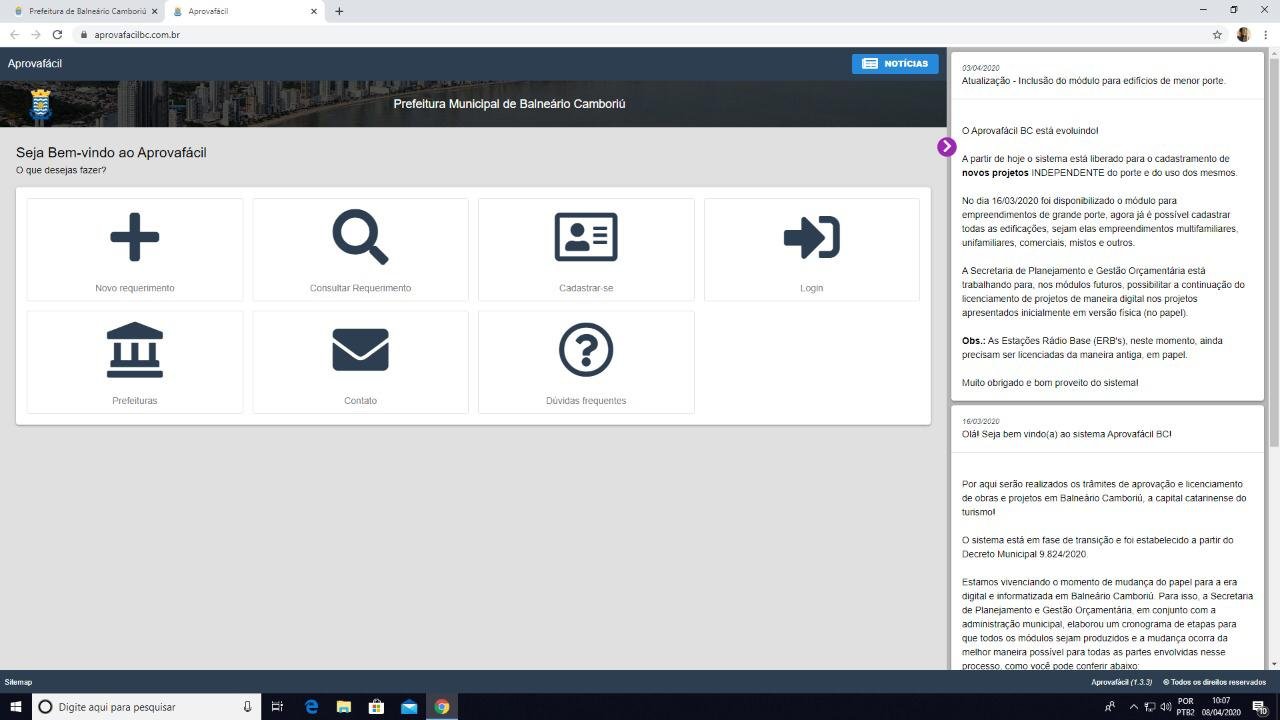Open the Dúvidas frequentes question icon
Image resolution: width=1280 pixels, height=720 pixels.
(x=586, y=350)
